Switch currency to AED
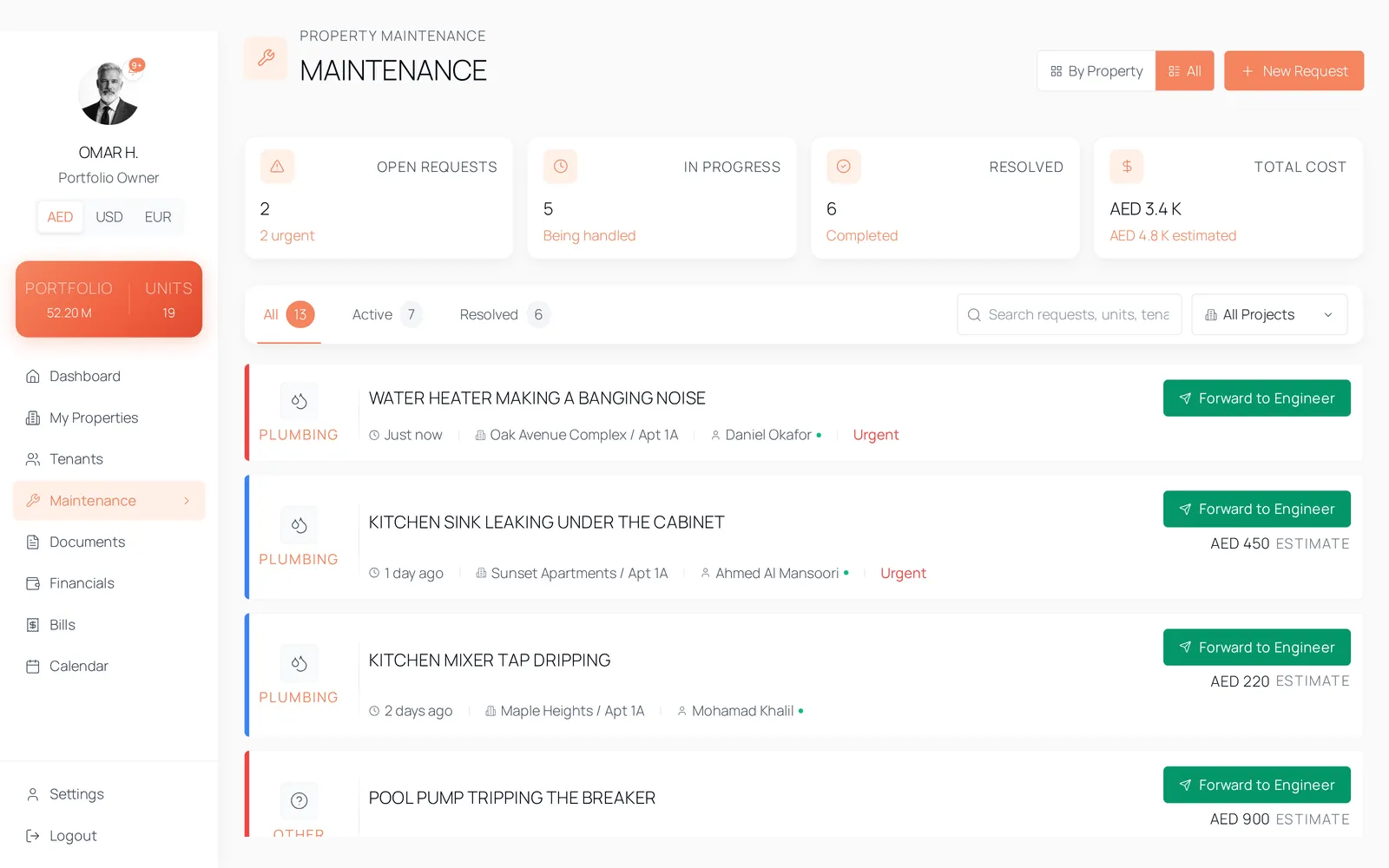Viewport: 1389px width, 868px height. pos(60,217)
